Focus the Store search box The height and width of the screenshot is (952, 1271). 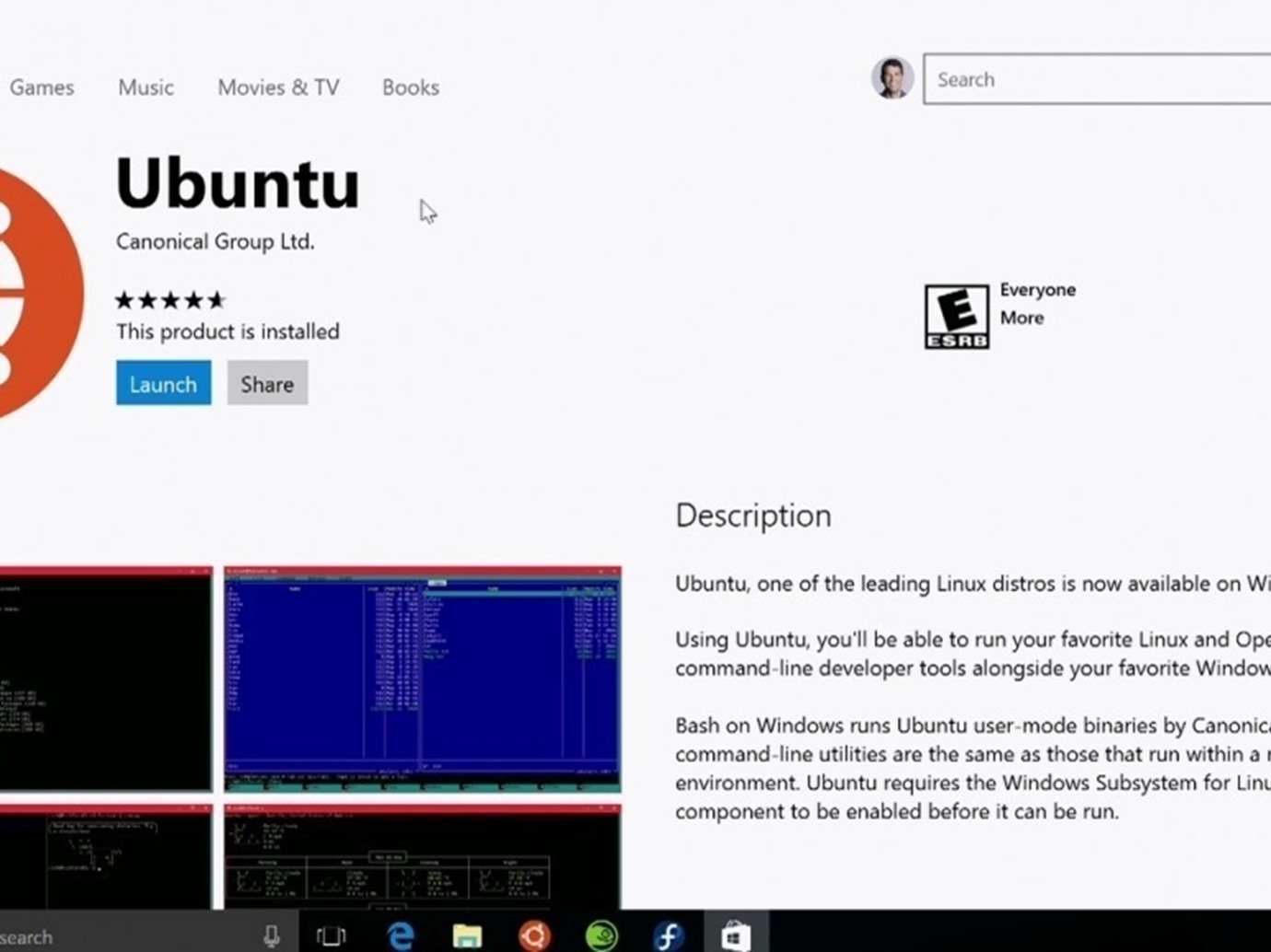click(x=1097, y=79)
